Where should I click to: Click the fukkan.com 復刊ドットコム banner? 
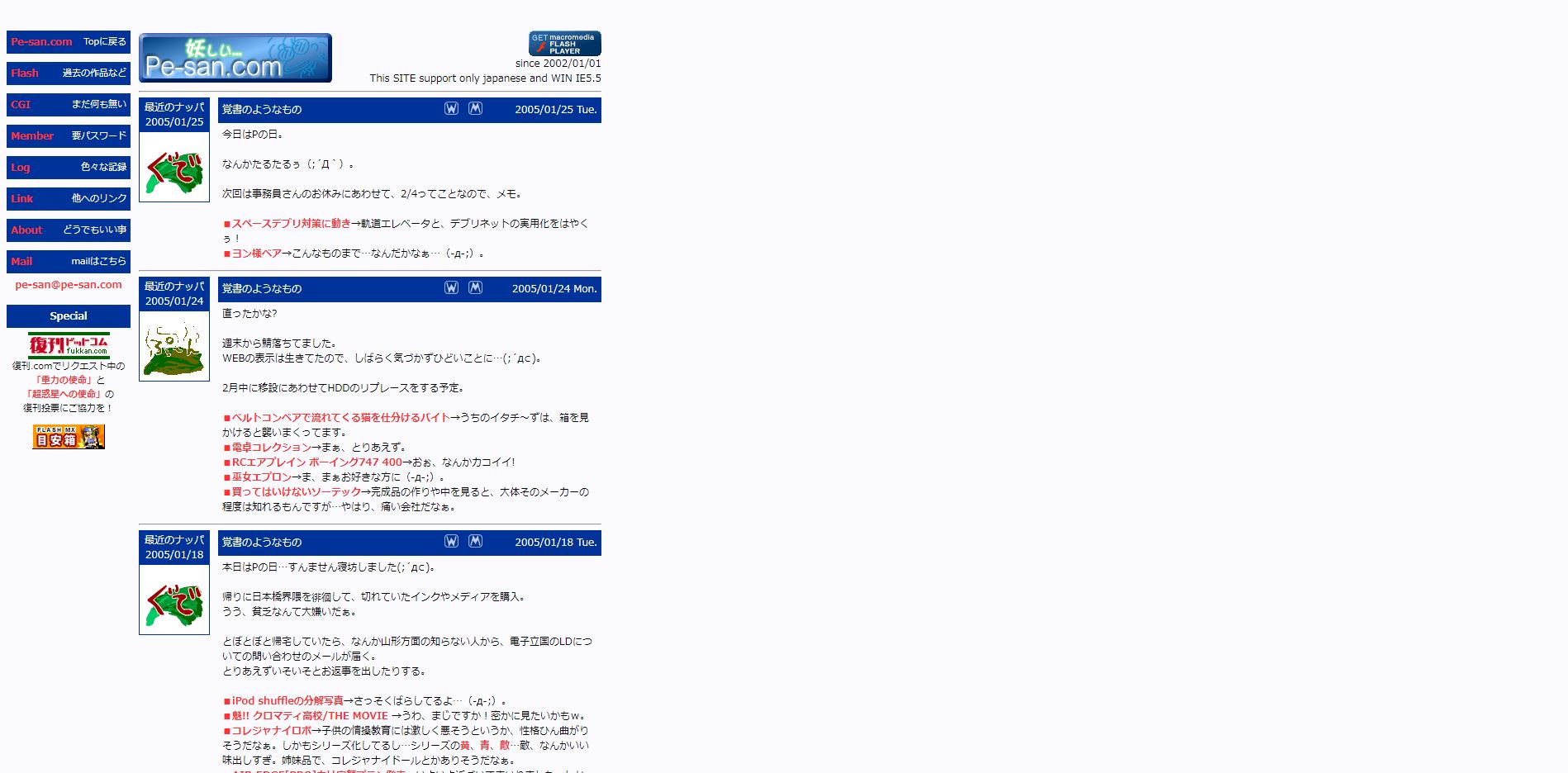pos(69,345)
